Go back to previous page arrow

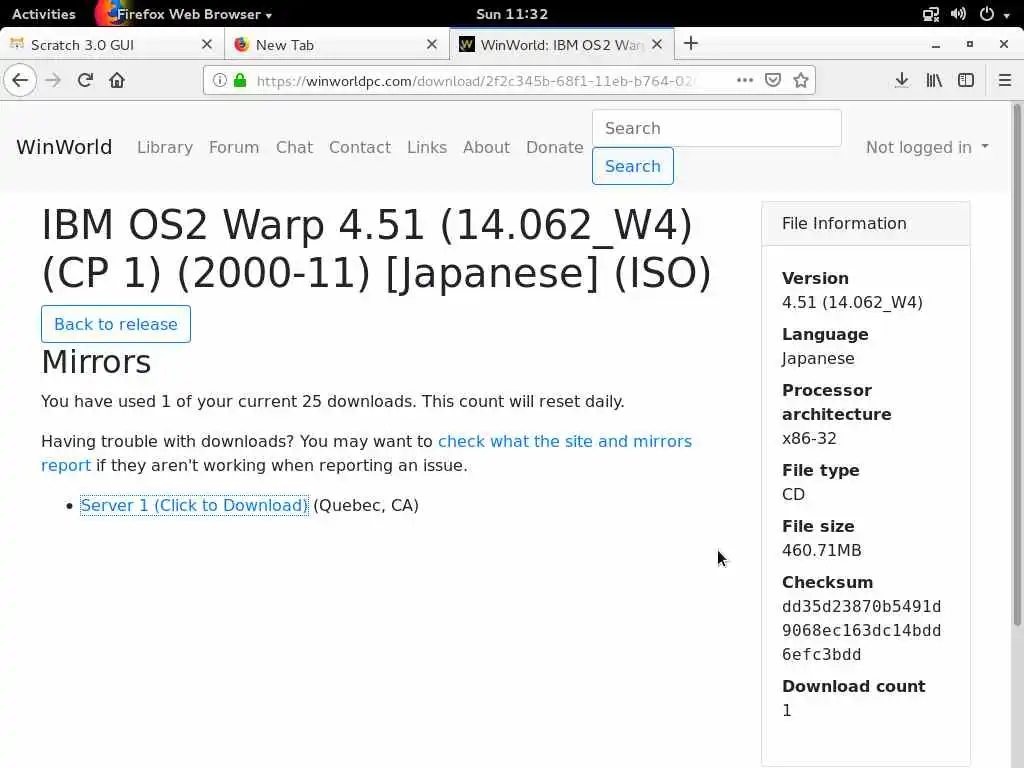click(20, 80)
